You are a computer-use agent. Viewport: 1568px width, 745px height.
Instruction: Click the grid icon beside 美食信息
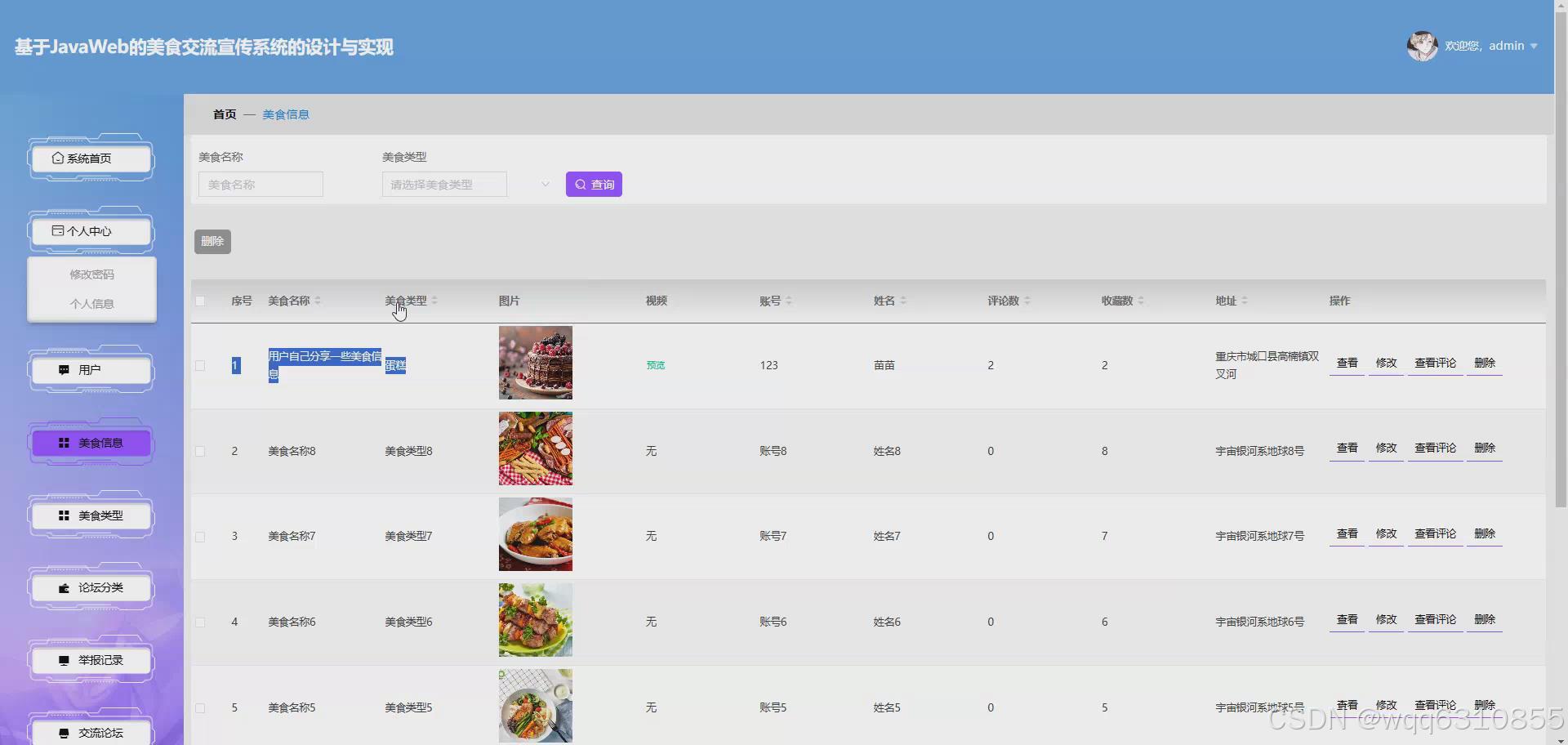tap(64, 443)
